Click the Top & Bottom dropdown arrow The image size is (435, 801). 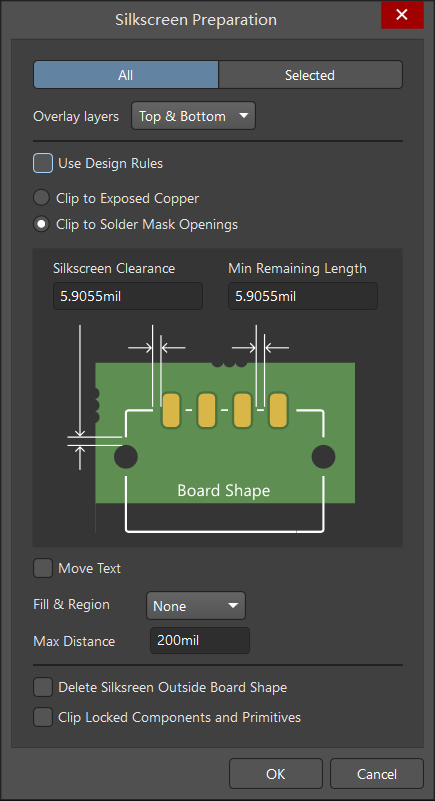(244, 116)
